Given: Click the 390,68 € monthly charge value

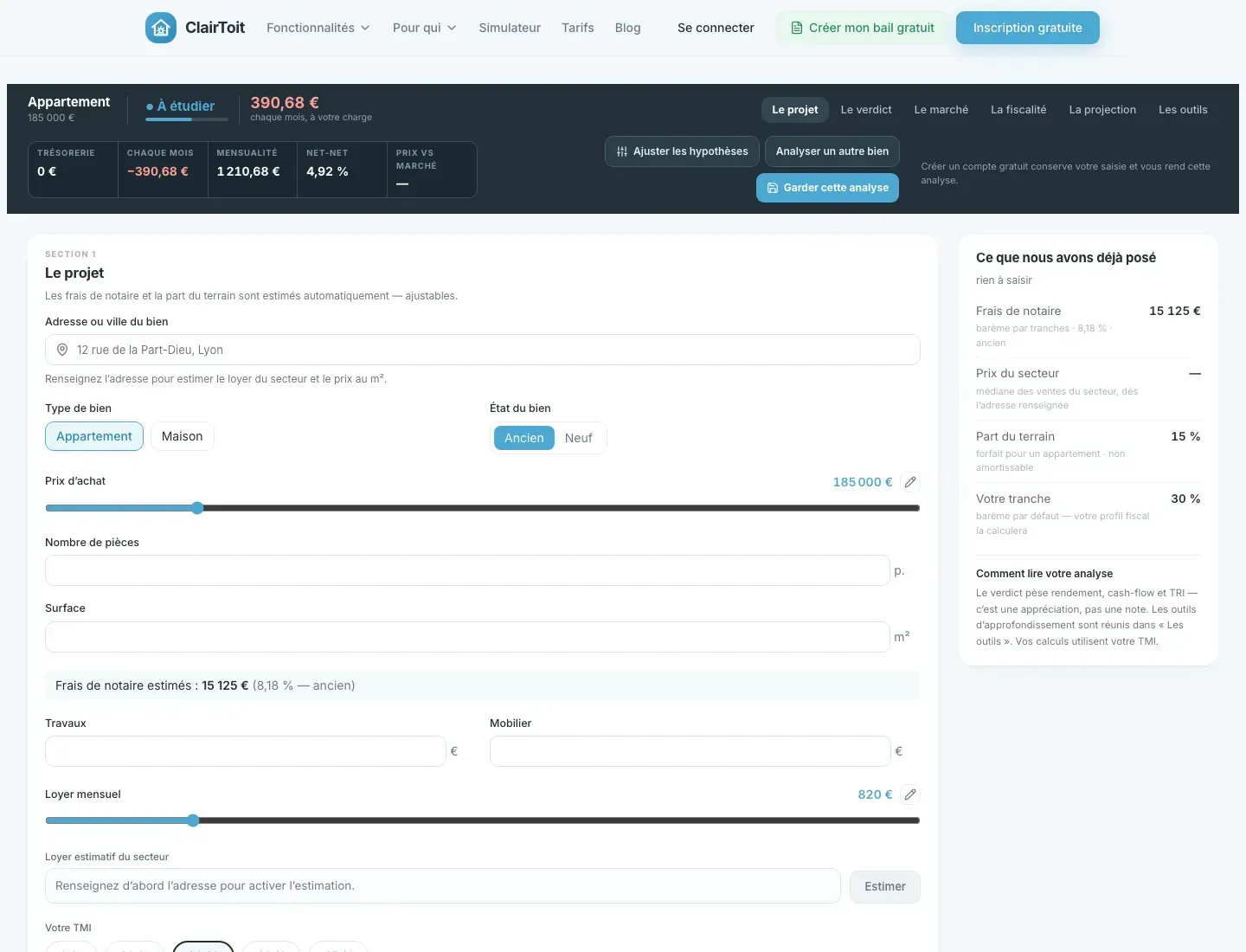Looking at the screenshot, I should (x=285, y=103).
